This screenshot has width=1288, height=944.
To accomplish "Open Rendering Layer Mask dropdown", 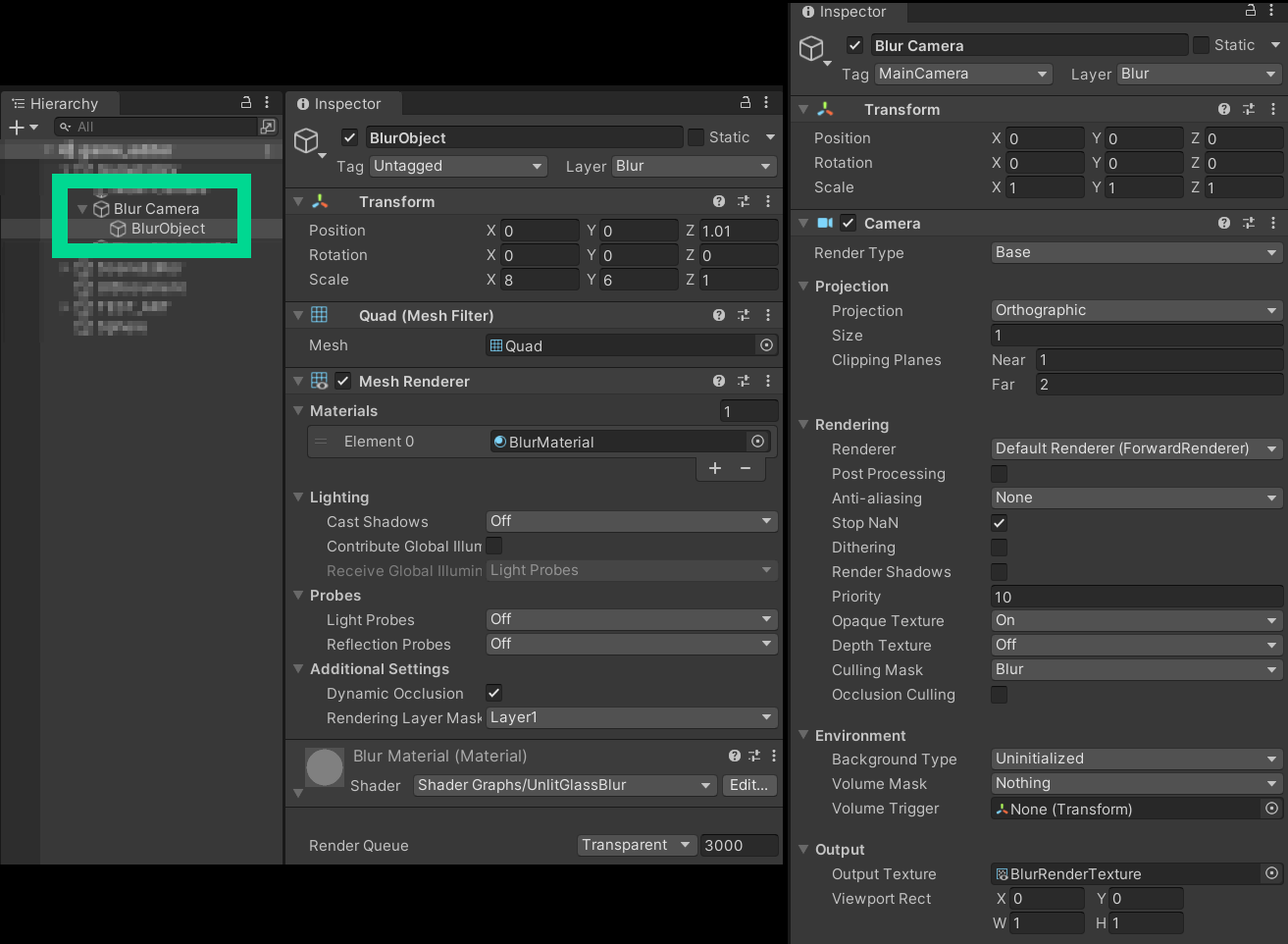I will [632, 717].
